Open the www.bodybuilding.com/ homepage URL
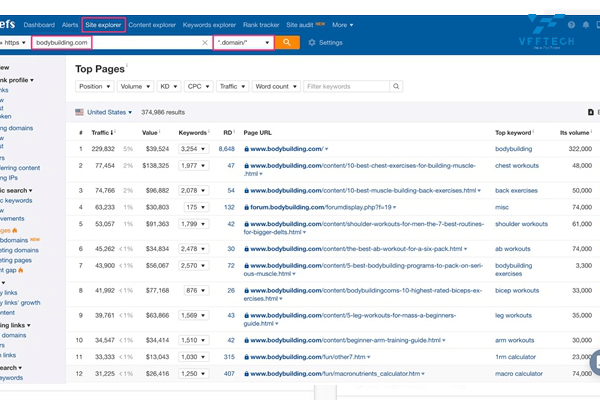Screen dimensions: 600x400 pyautogui.click(x=287, y=149)
